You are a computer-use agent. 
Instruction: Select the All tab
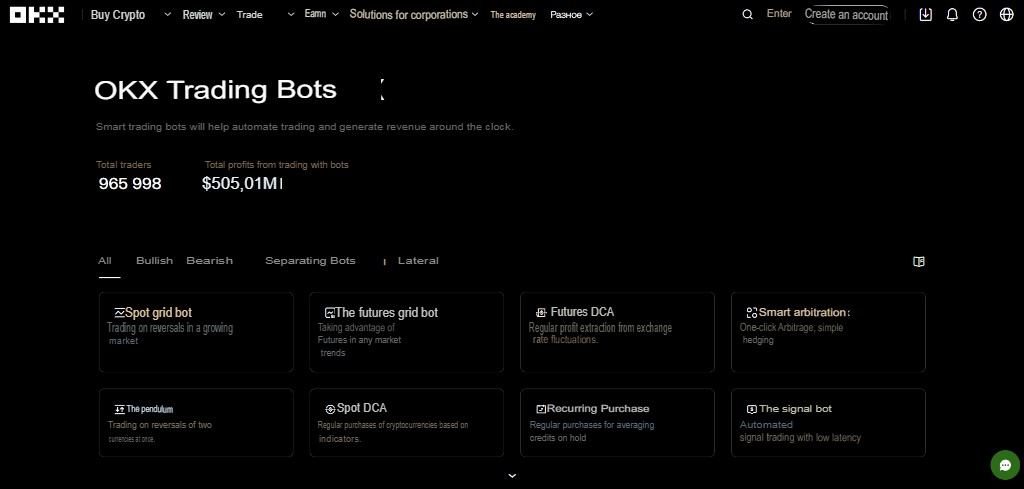coord(105,260)
